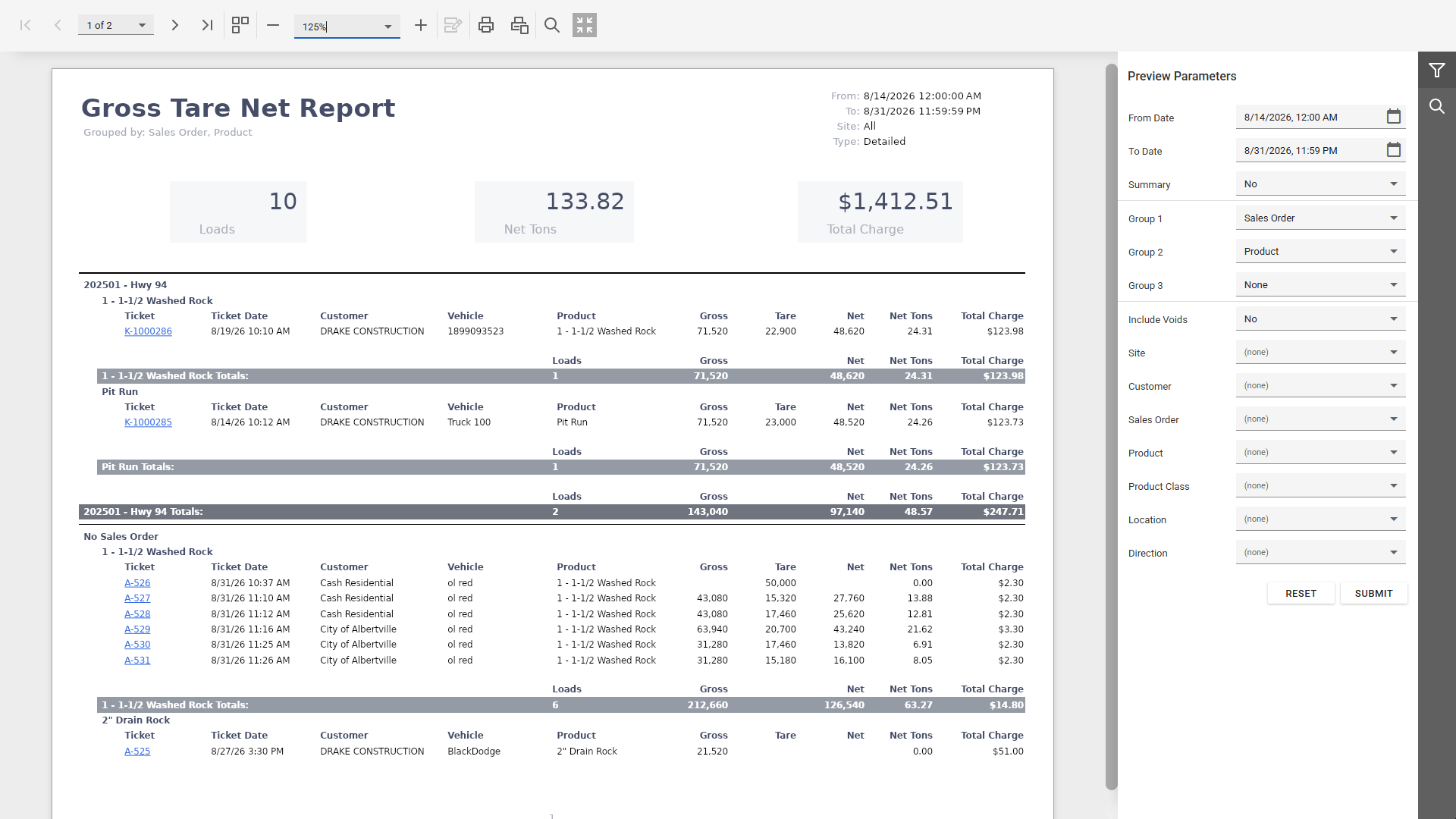1456x819 pixels.
Task: Go to the first page
Action: click(x=25, y=25)
